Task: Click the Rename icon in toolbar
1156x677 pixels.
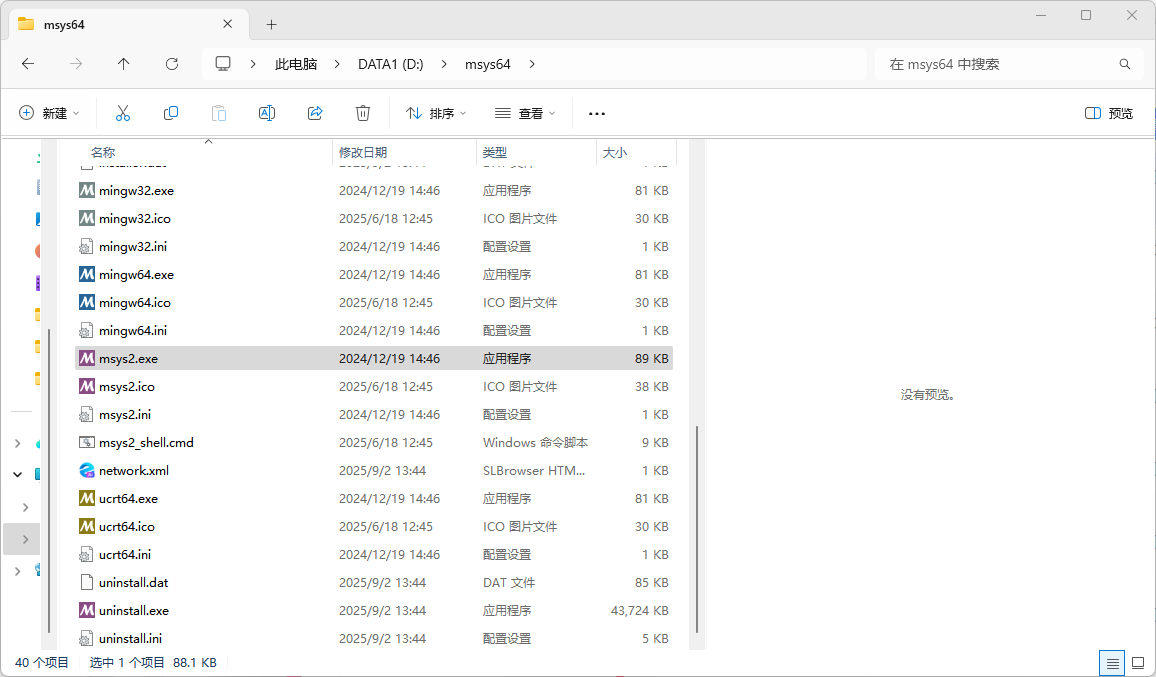Action: [267, 113]
